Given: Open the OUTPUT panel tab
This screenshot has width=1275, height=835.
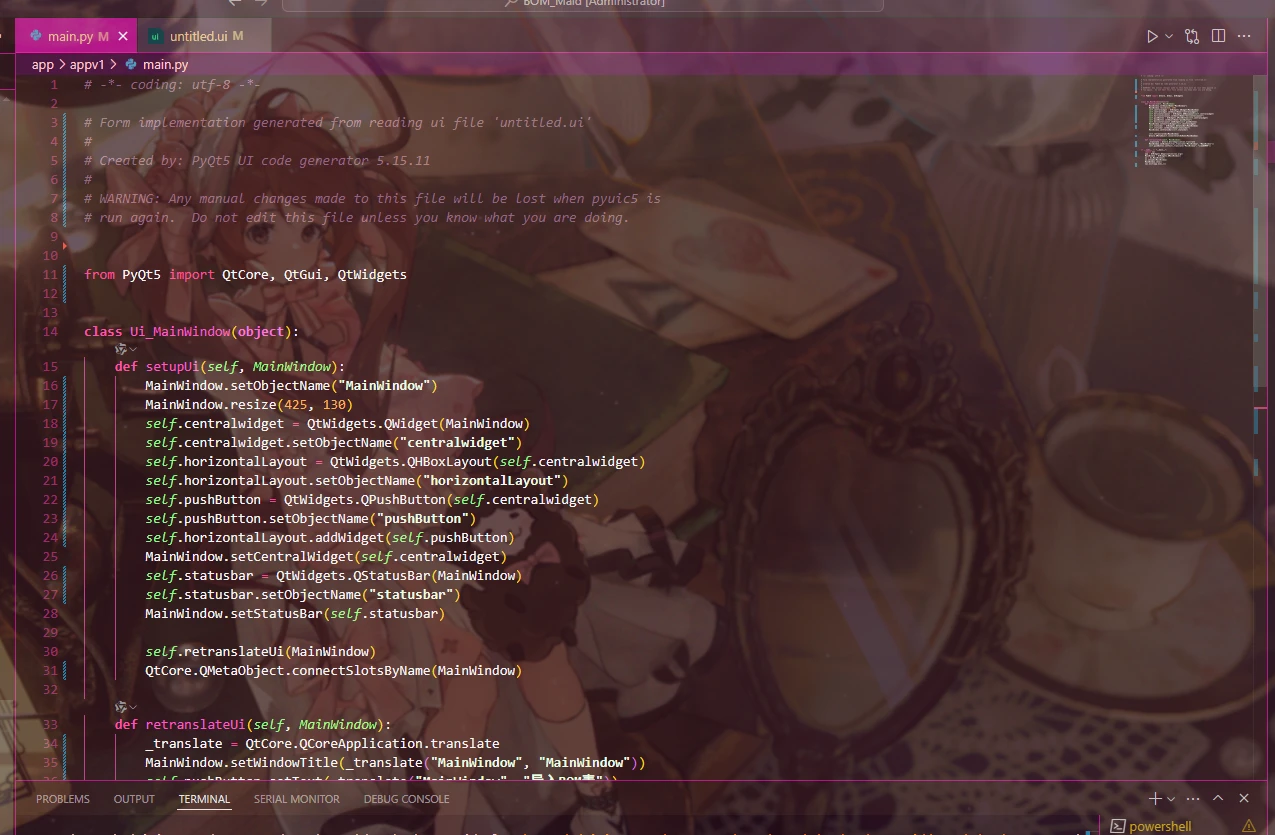Looking at the screenshot, I should tap(134, 799).
